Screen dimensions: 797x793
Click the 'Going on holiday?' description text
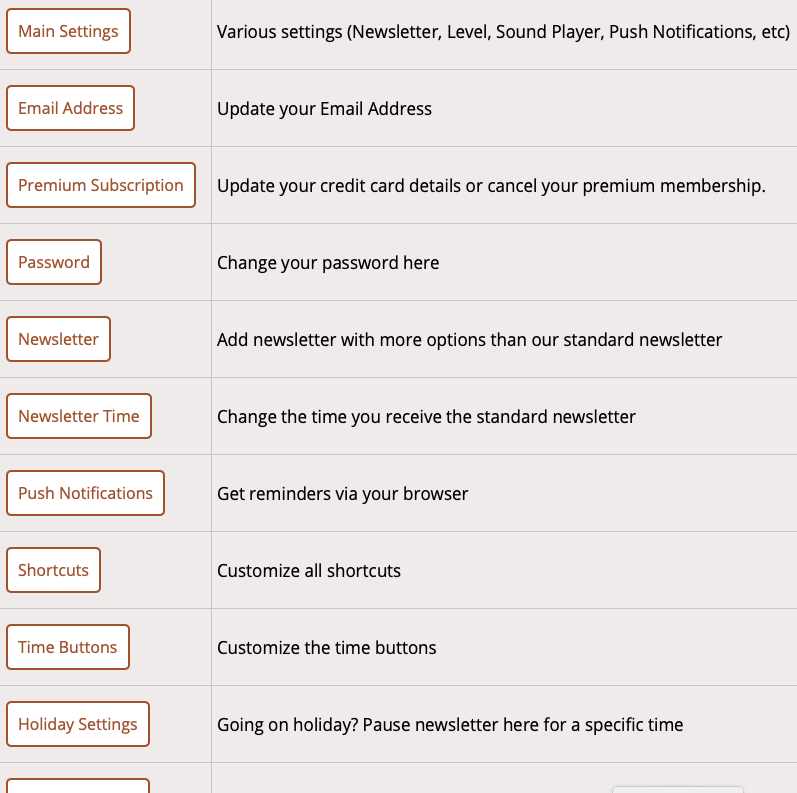tap(450, 724)
